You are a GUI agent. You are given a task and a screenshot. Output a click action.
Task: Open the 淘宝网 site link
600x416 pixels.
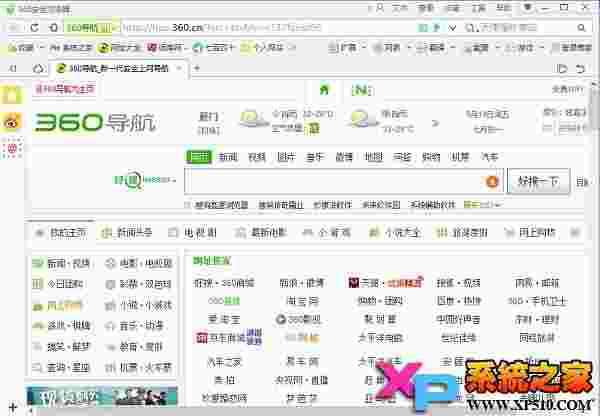tap(302, 301)
